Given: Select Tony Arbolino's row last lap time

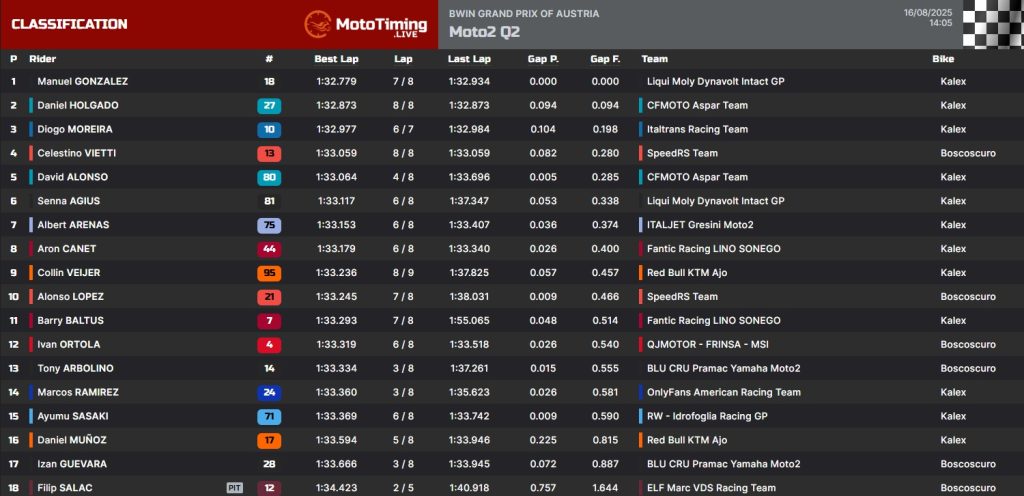Looking at the screenshot, I should 468,368.
